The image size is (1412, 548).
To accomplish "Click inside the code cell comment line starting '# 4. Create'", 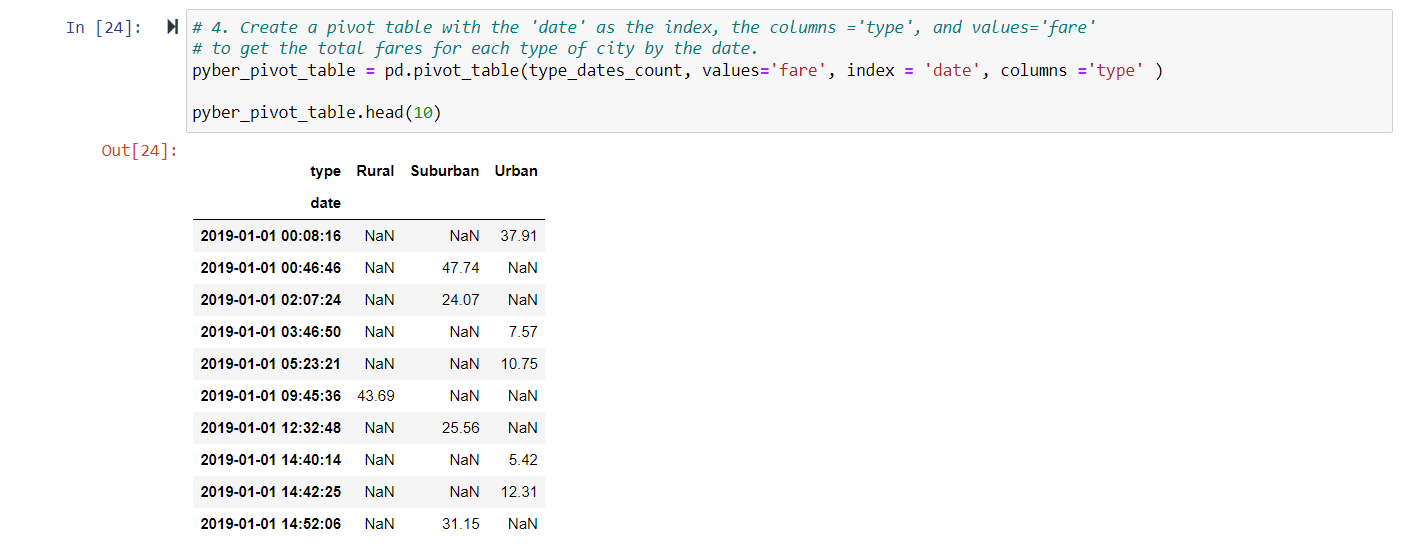I will 643,27.
